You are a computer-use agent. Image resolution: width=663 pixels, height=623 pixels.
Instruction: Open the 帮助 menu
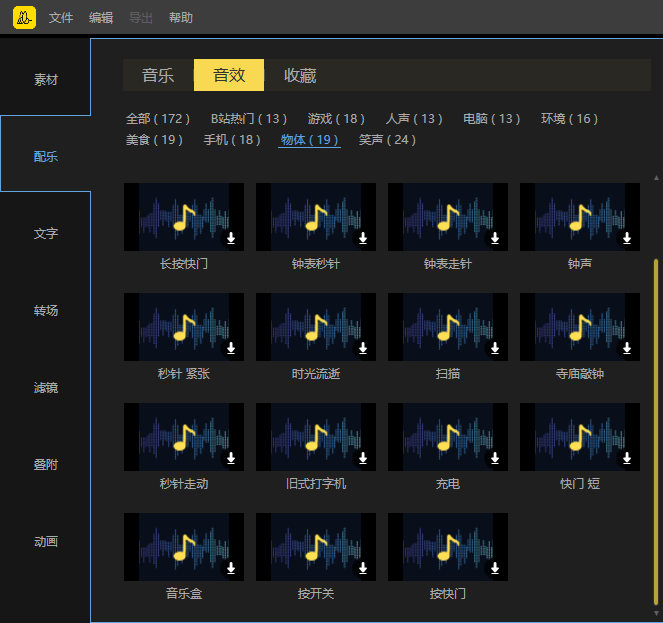click(181, 18)
